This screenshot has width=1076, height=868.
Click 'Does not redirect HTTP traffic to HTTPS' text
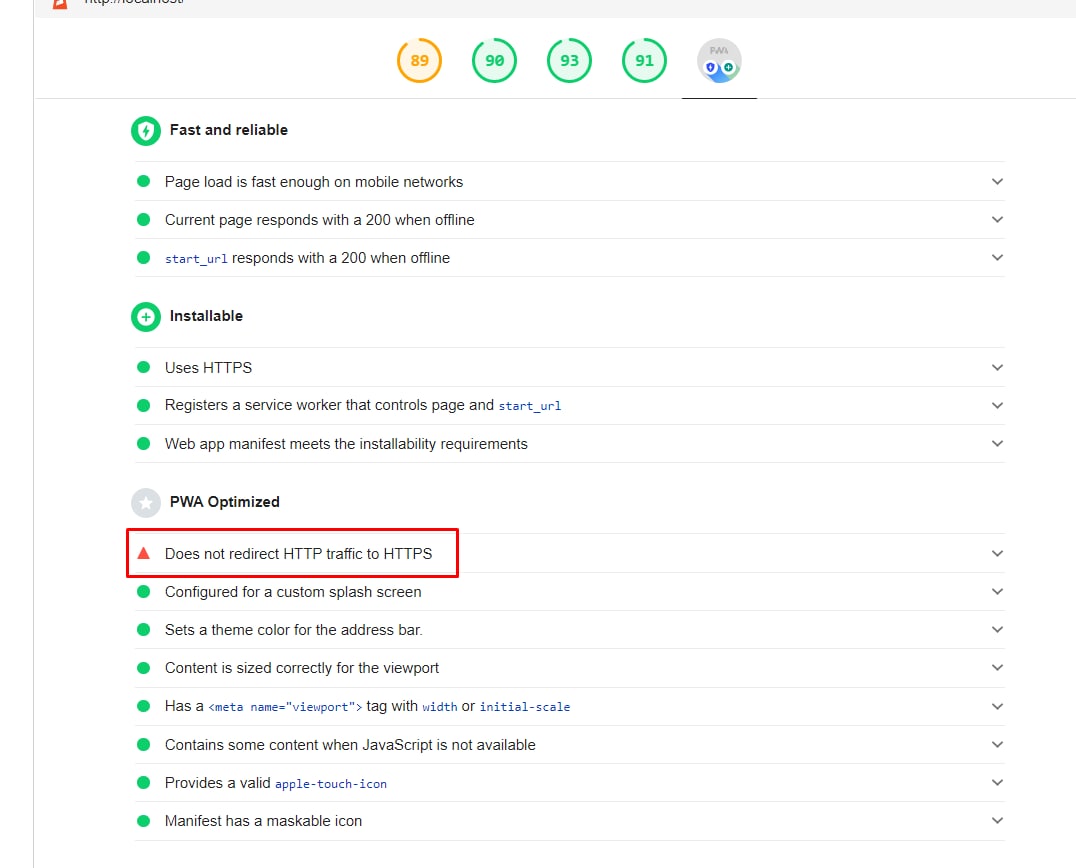(x=299, y=554)
